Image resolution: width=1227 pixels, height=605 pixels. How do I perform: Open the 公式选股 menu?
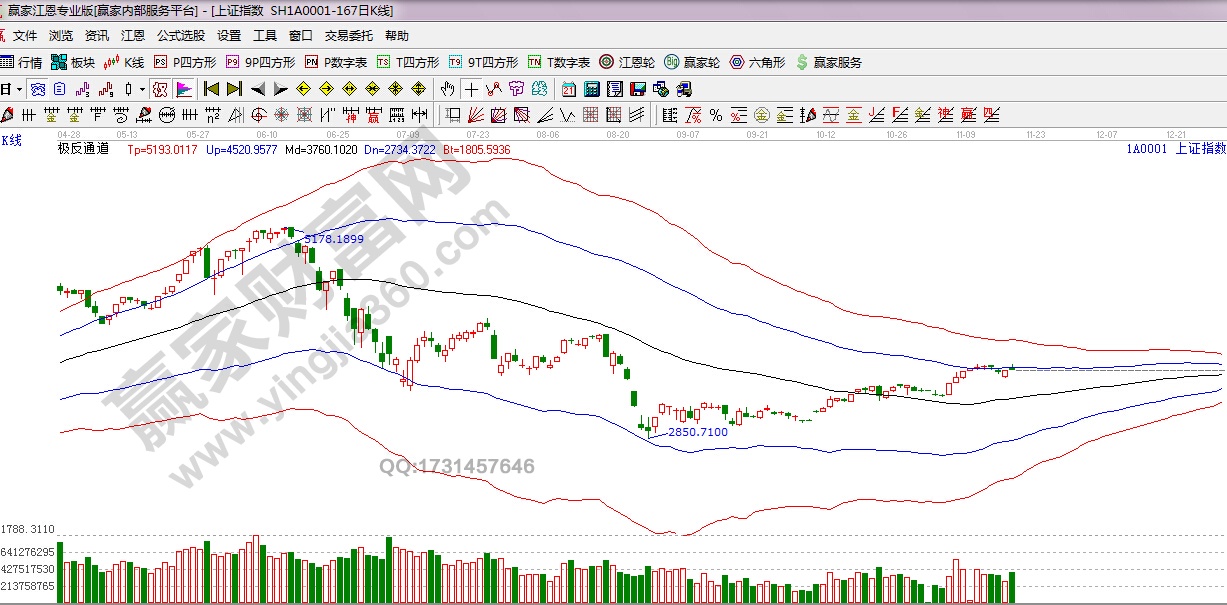click(x=180, y=35)
